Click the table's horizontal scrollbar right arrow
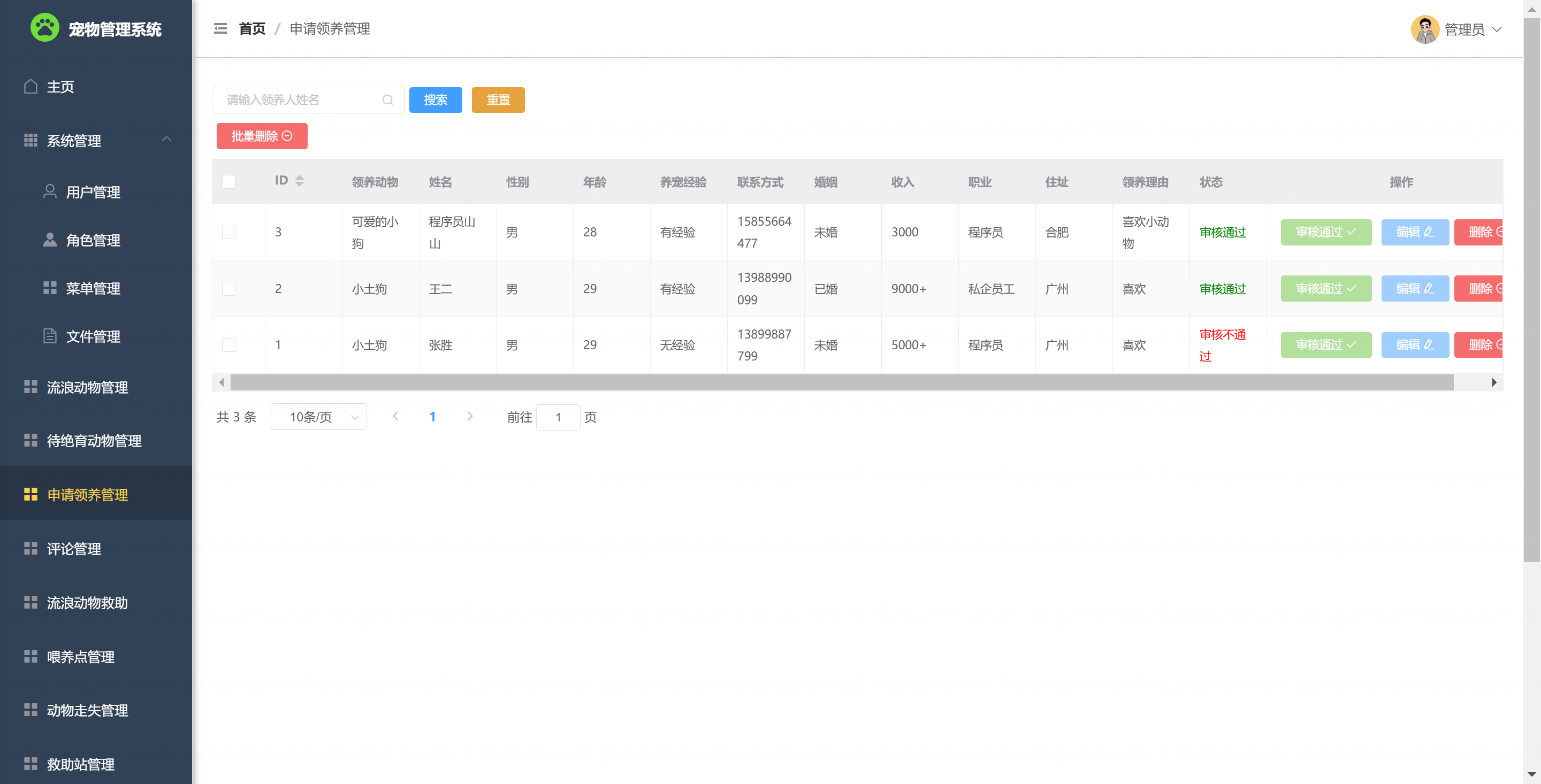 point(1494,382)
